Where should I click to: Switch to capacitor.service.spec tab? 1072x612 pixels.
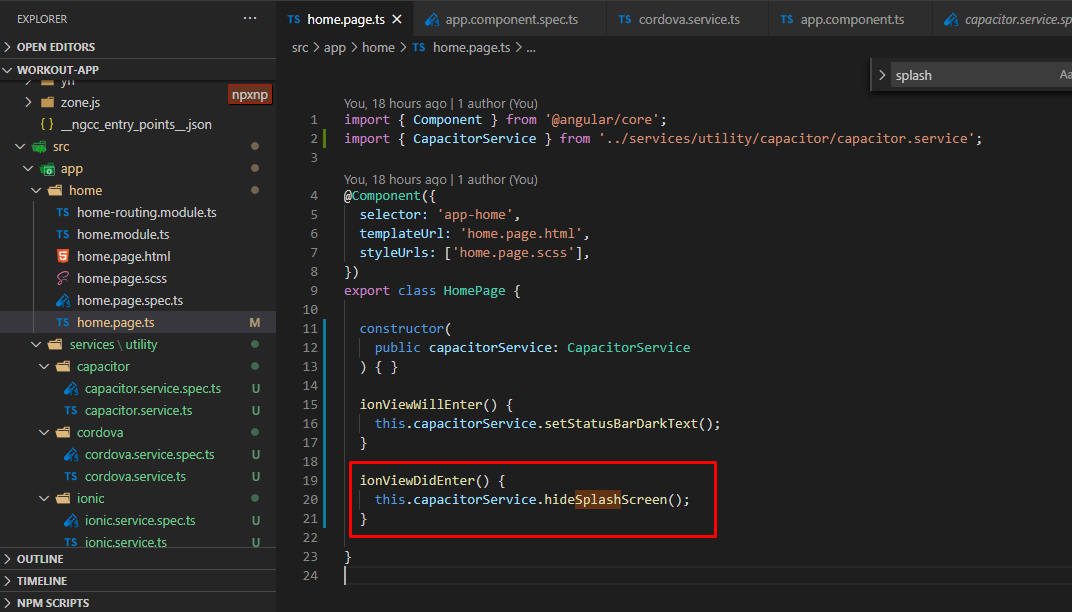tap(1004, 19)
